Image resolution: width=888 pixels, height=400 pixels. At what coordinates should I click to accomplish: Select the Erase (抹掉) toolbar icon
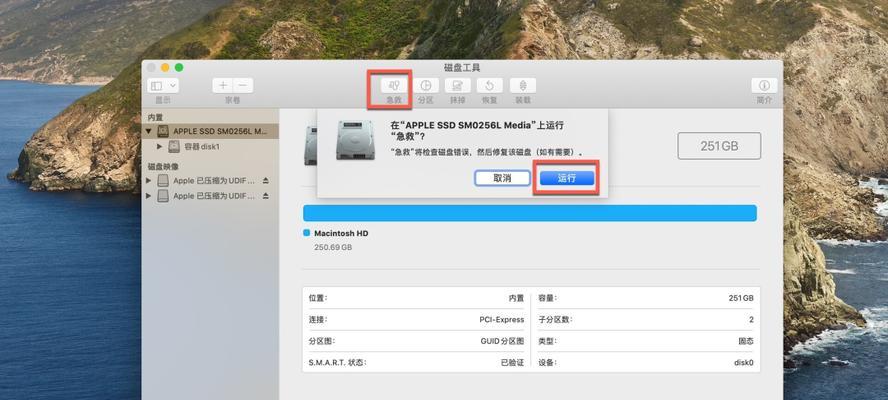458,86
